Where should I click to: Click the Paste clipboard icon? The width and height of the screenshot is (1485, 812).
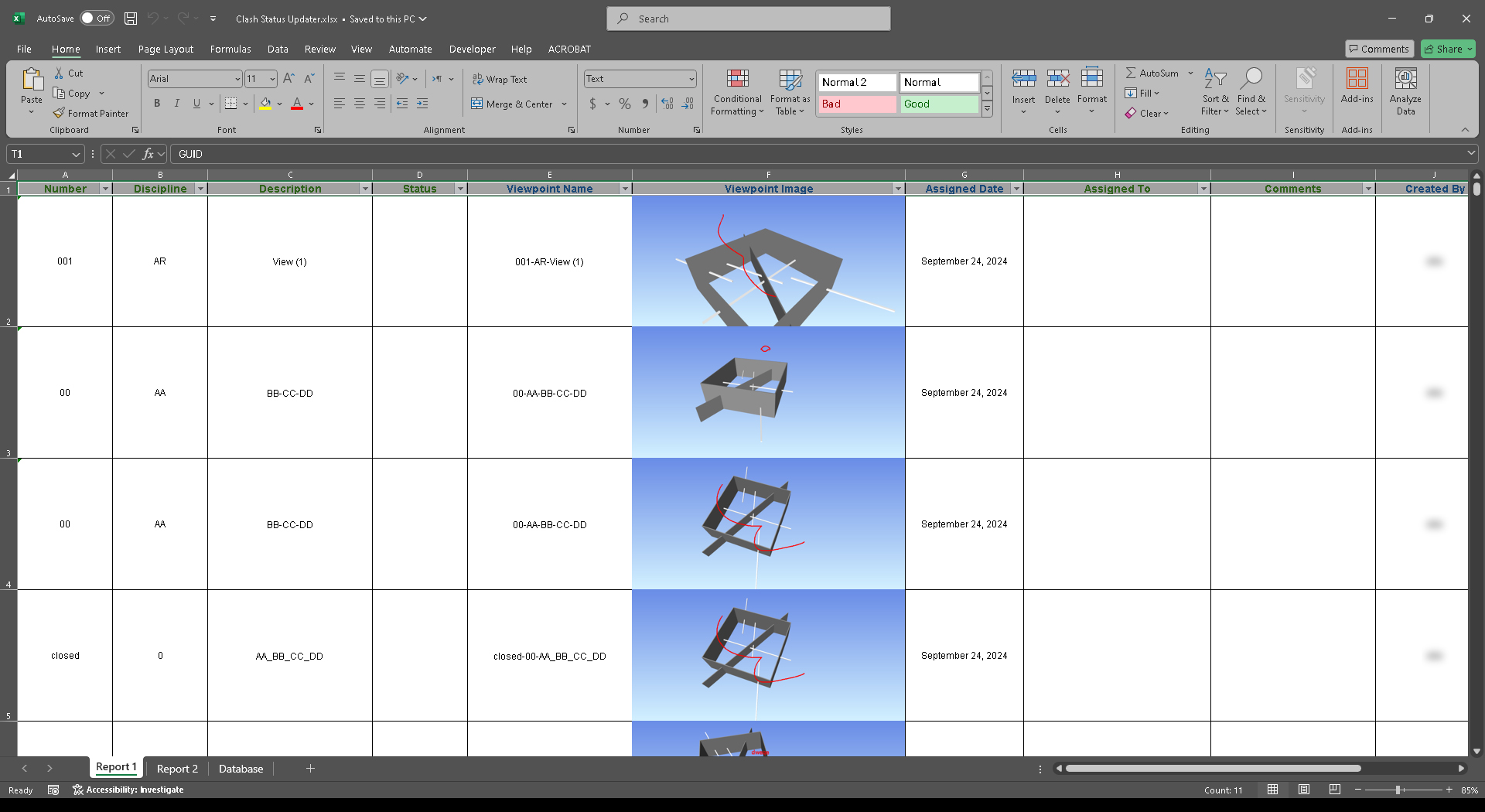[x=32, y=79]
